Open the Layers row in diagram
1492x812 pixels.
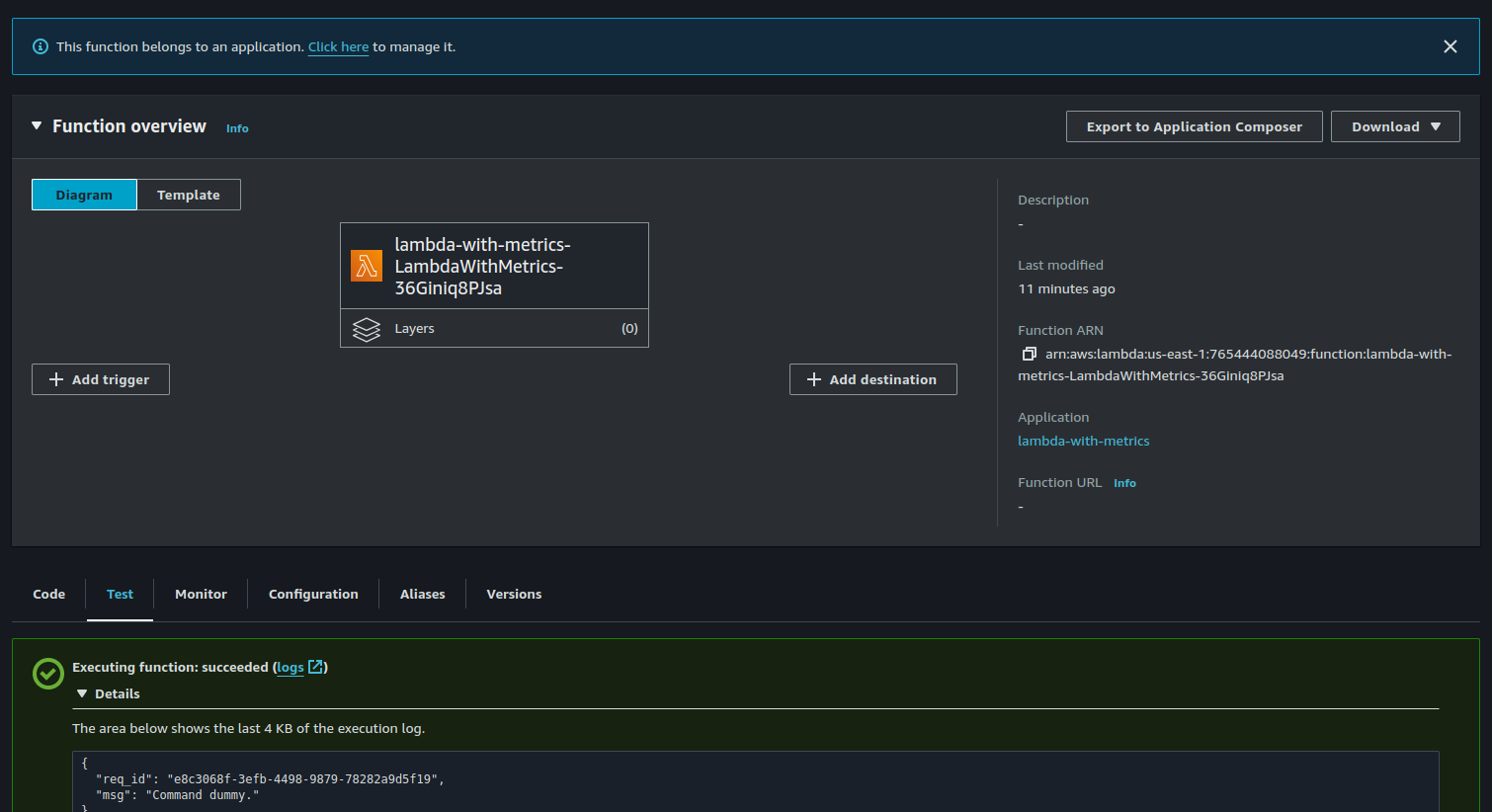[494, 329]
